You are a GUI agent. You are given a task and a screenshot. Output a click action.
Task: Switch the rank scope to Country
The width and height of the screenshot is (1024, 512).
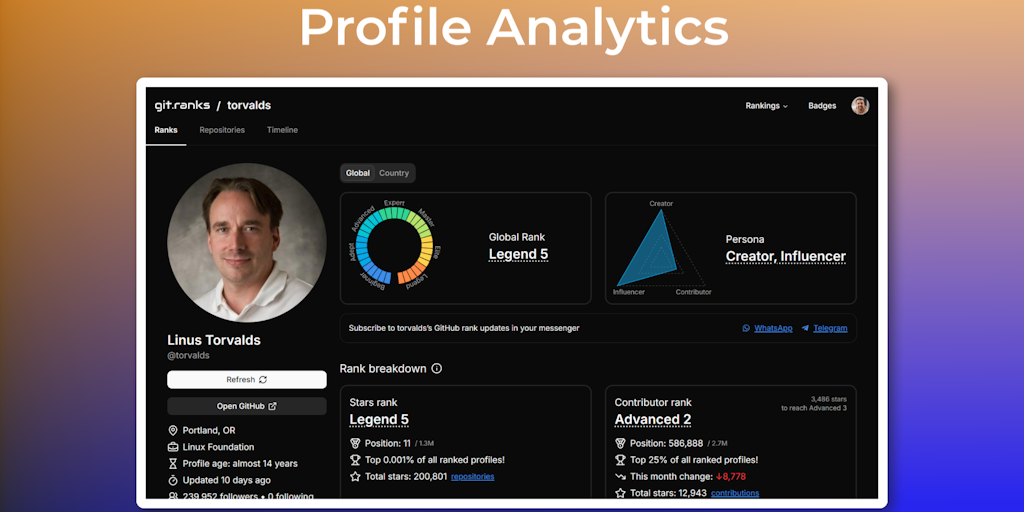click(x=394, y=173)
